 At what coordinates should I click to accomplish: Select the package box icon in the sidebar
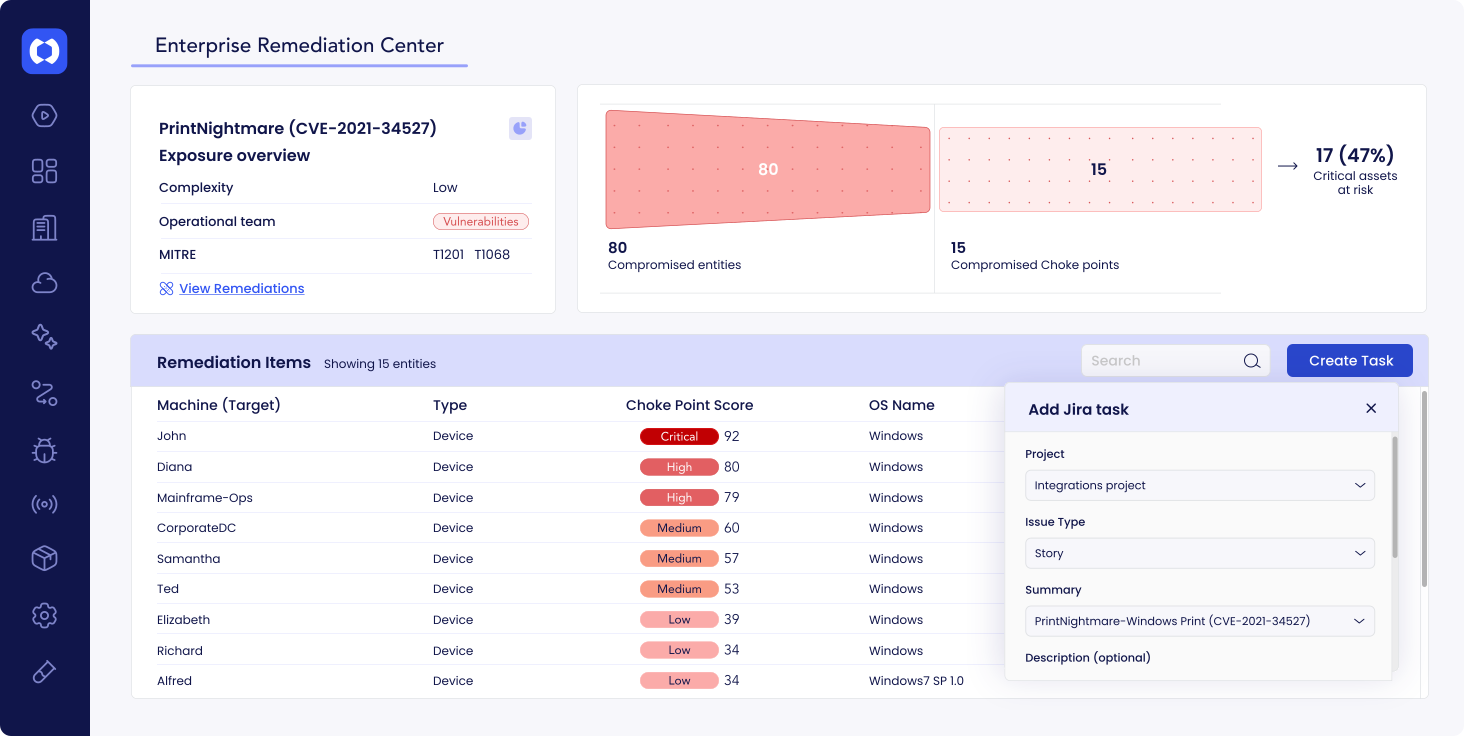pos(44,559)
